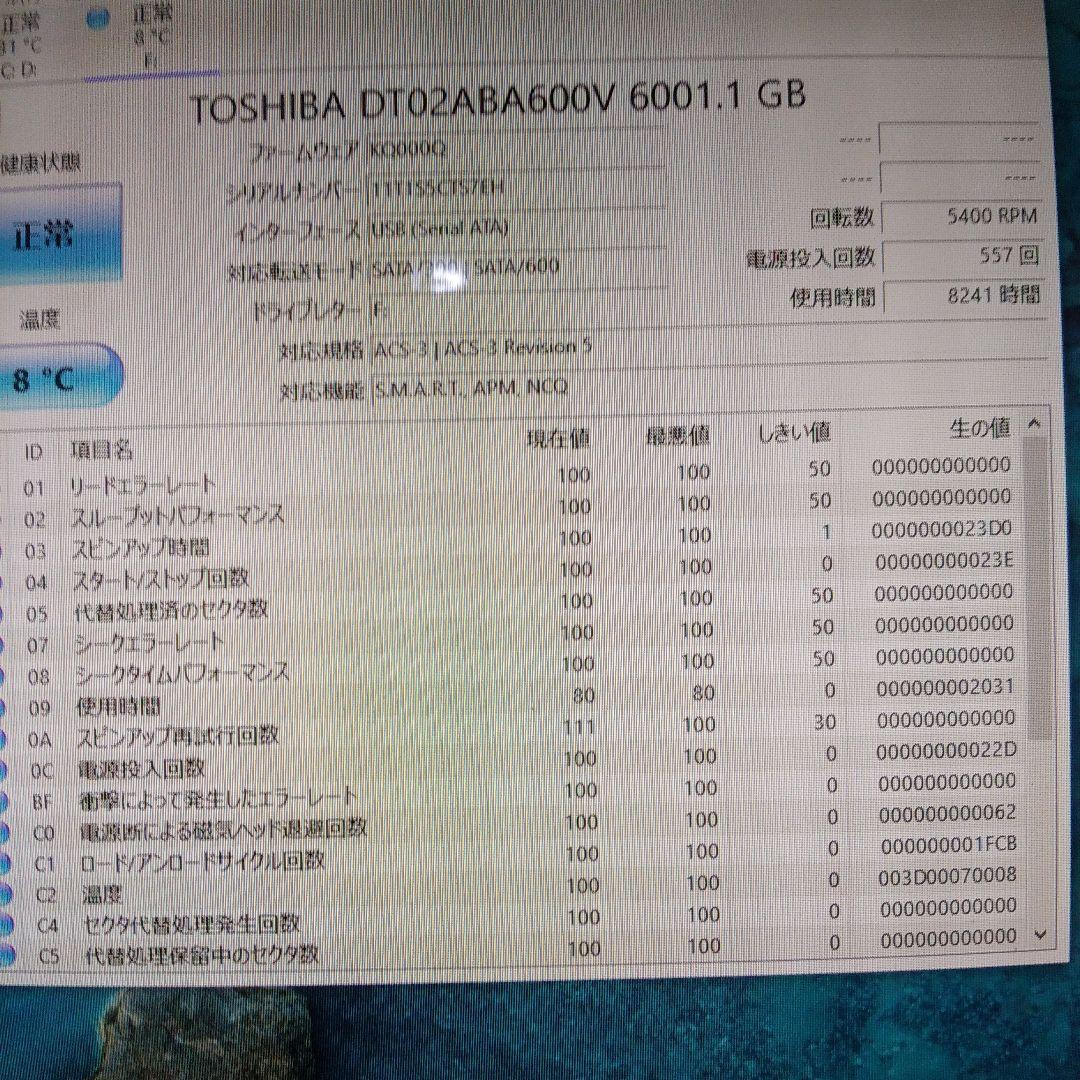Click the 項目名 column header
1080x1080 pixels.
[101, 450]
